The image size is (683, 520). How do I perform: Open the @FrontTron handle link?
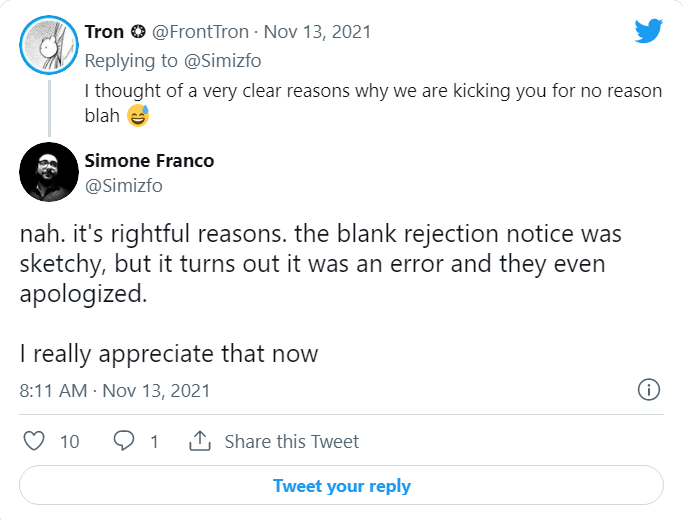tap(200, 32)
